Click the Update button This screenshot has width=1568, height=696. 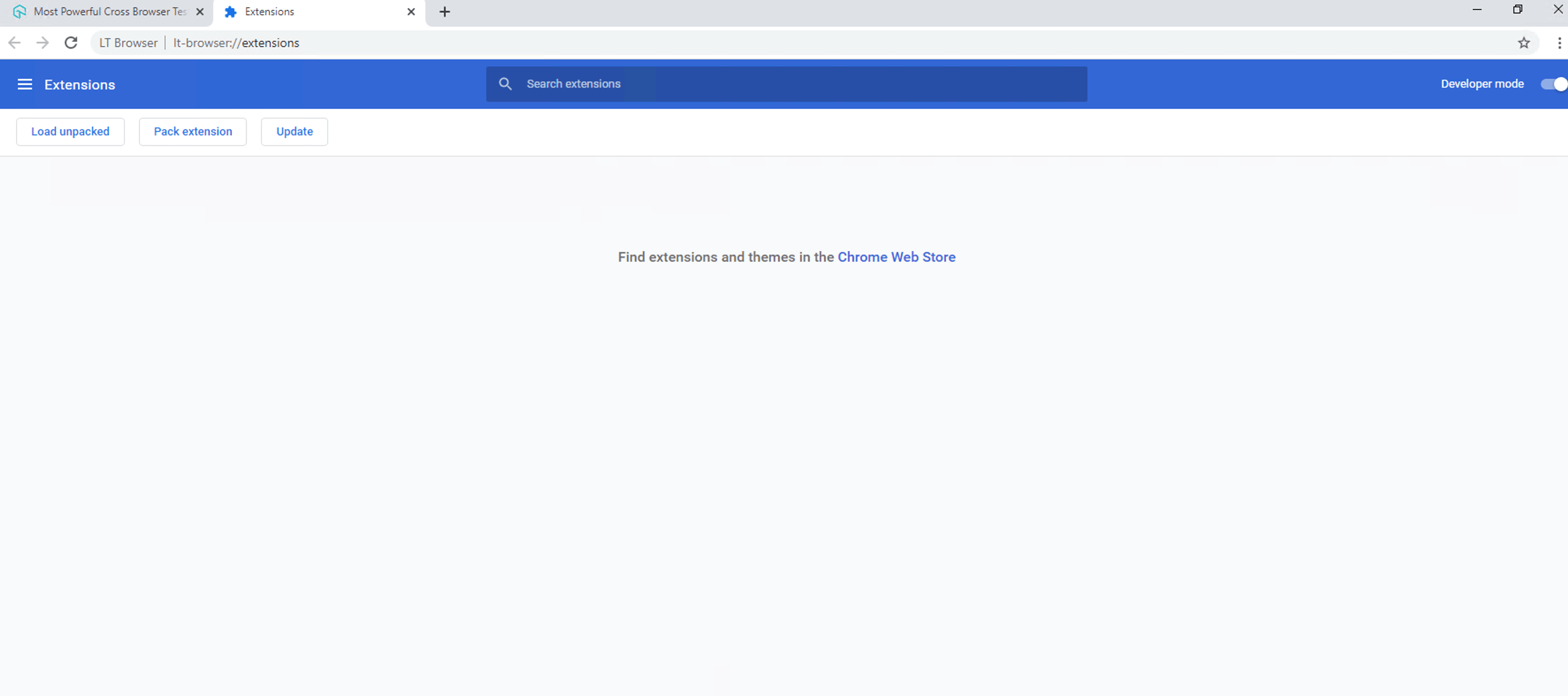click(x=294, y=131)
